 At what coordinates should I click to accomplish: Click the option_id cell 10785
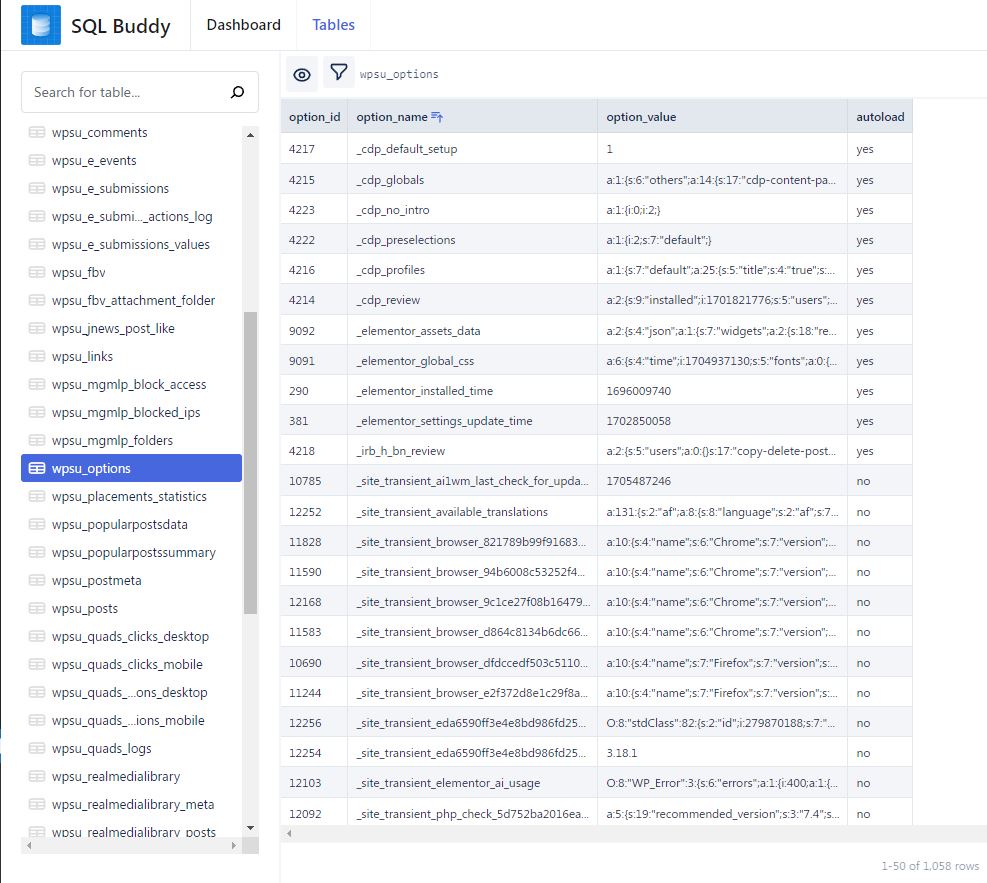(314, 481)
